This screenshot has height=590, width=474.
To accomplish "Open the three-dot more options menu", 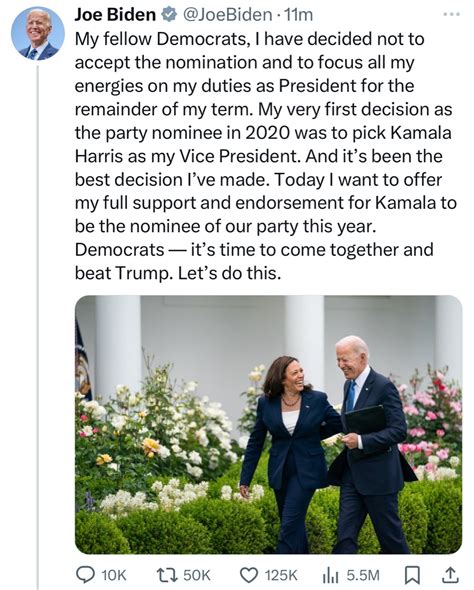I will pyautogui.click(x=451, y=14).
